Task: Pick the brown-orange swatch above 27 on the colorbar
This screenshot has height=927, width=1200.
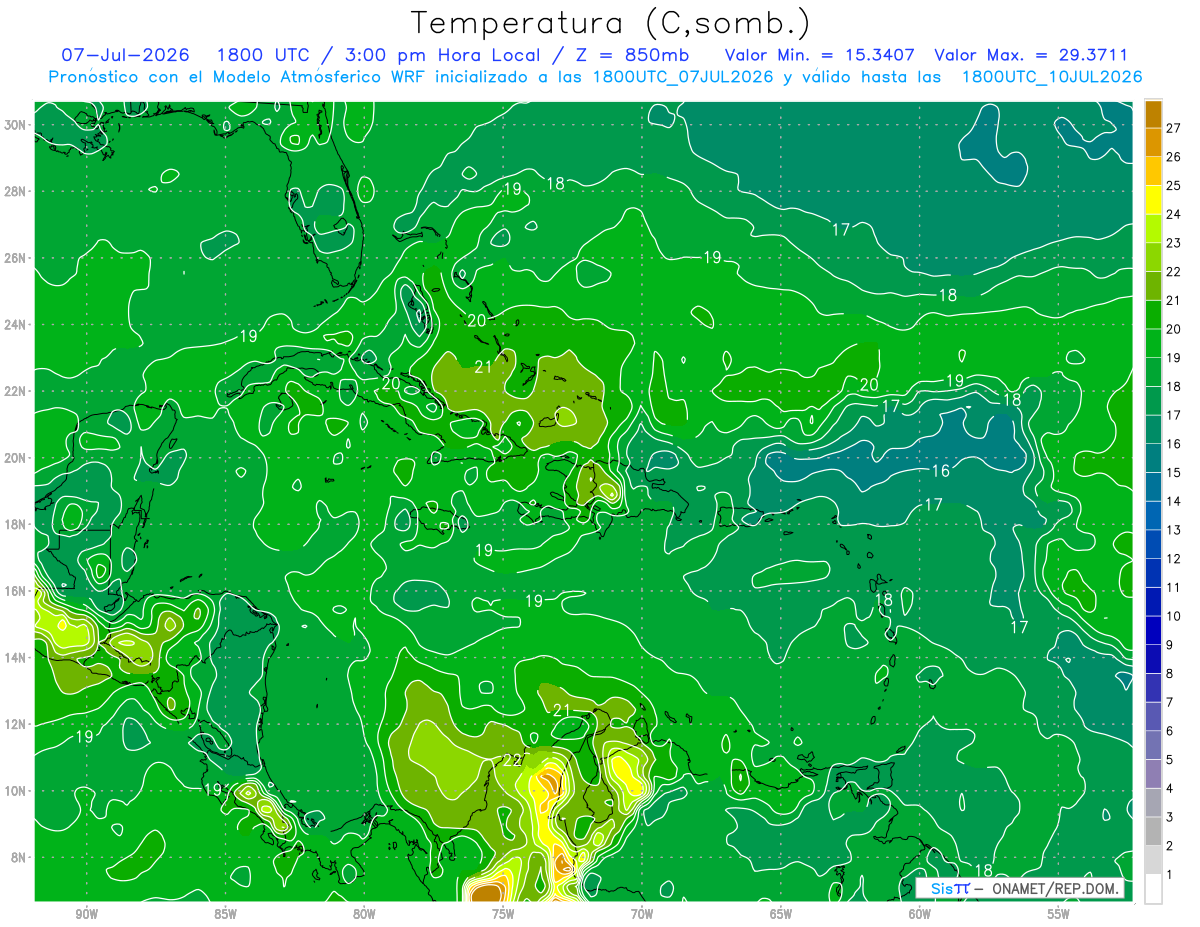Action: tap(1153, 113)
